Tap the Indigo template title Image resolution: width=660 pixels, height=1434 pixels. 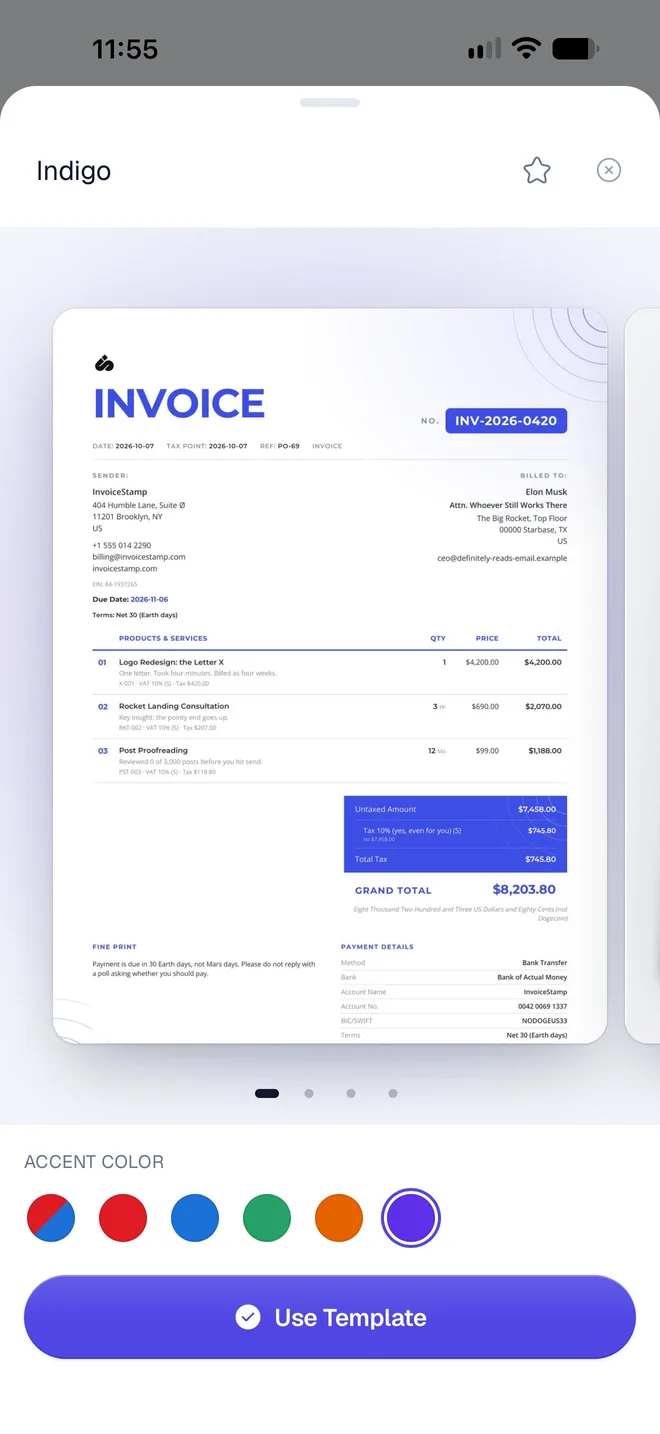tap(73, 171)
